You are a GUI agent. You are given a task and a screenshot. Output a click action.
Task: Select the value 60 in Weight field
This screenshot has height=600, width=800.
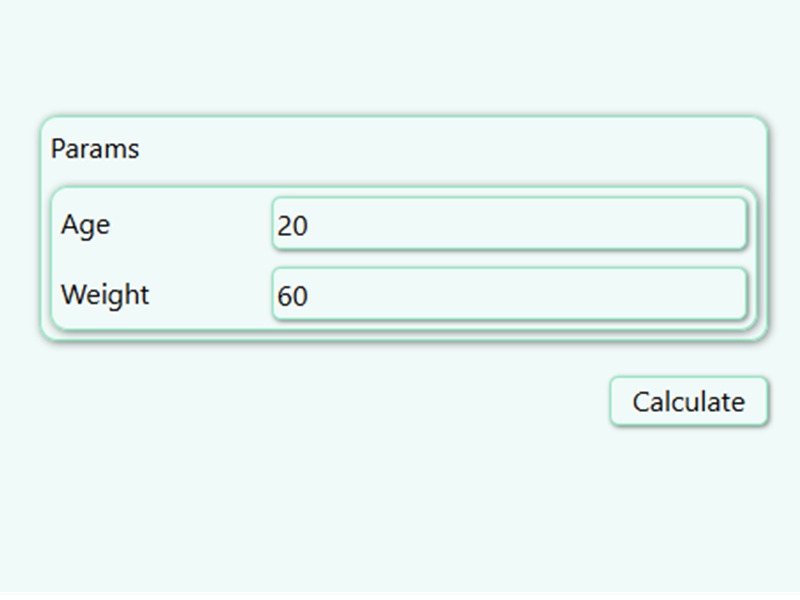point(295,295)
